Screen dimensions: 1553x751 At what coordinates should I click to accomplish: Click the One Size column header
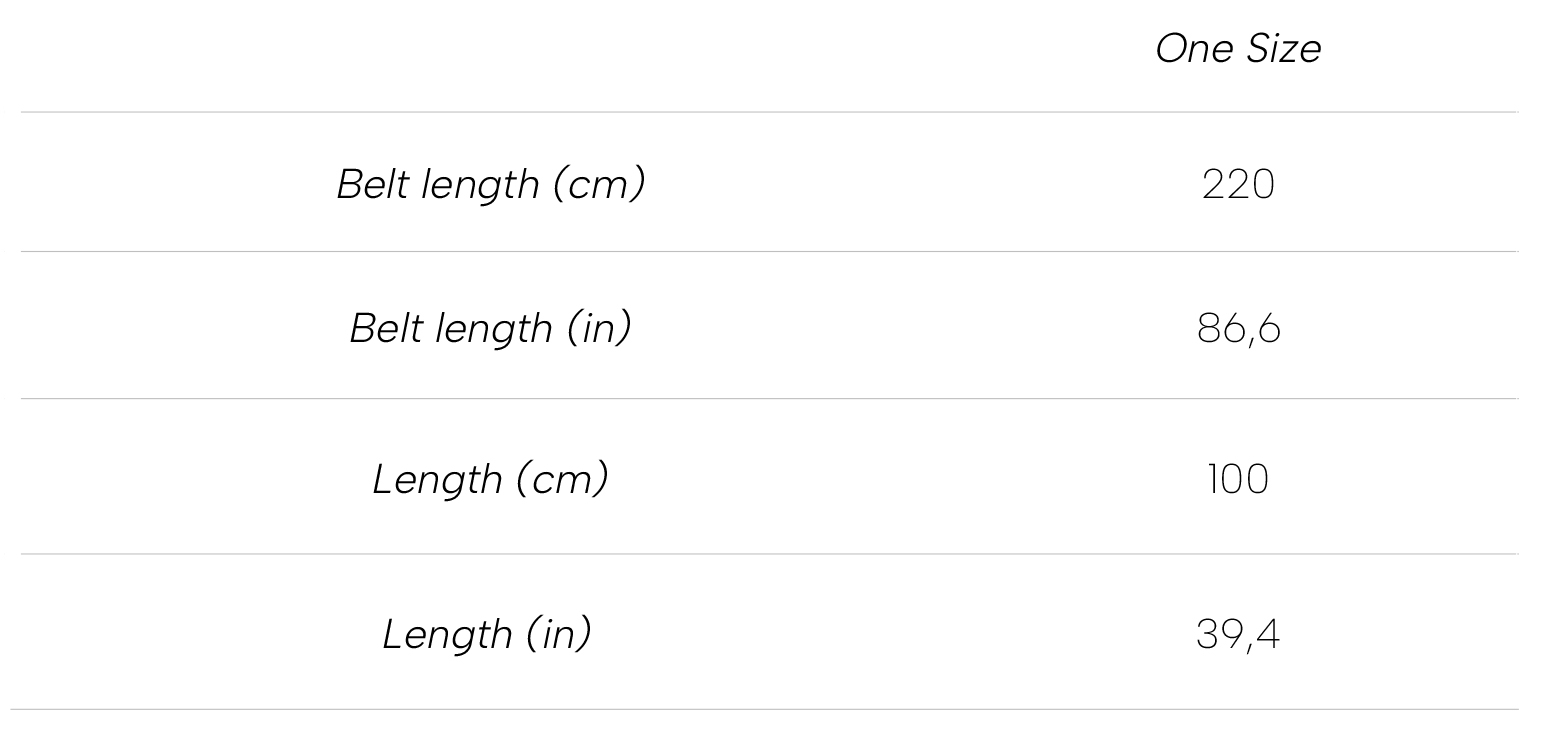coord(1238,49)
